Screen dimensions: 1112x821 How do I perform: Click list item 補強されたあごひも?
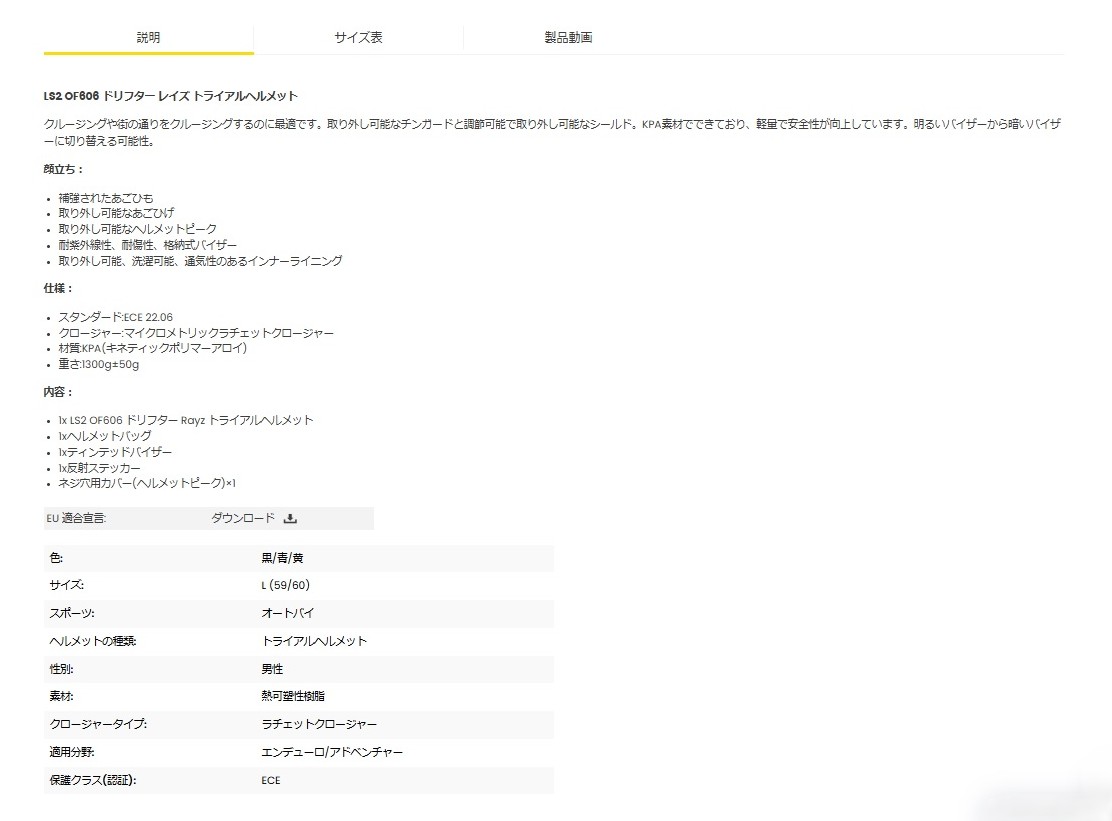(106, 198)
